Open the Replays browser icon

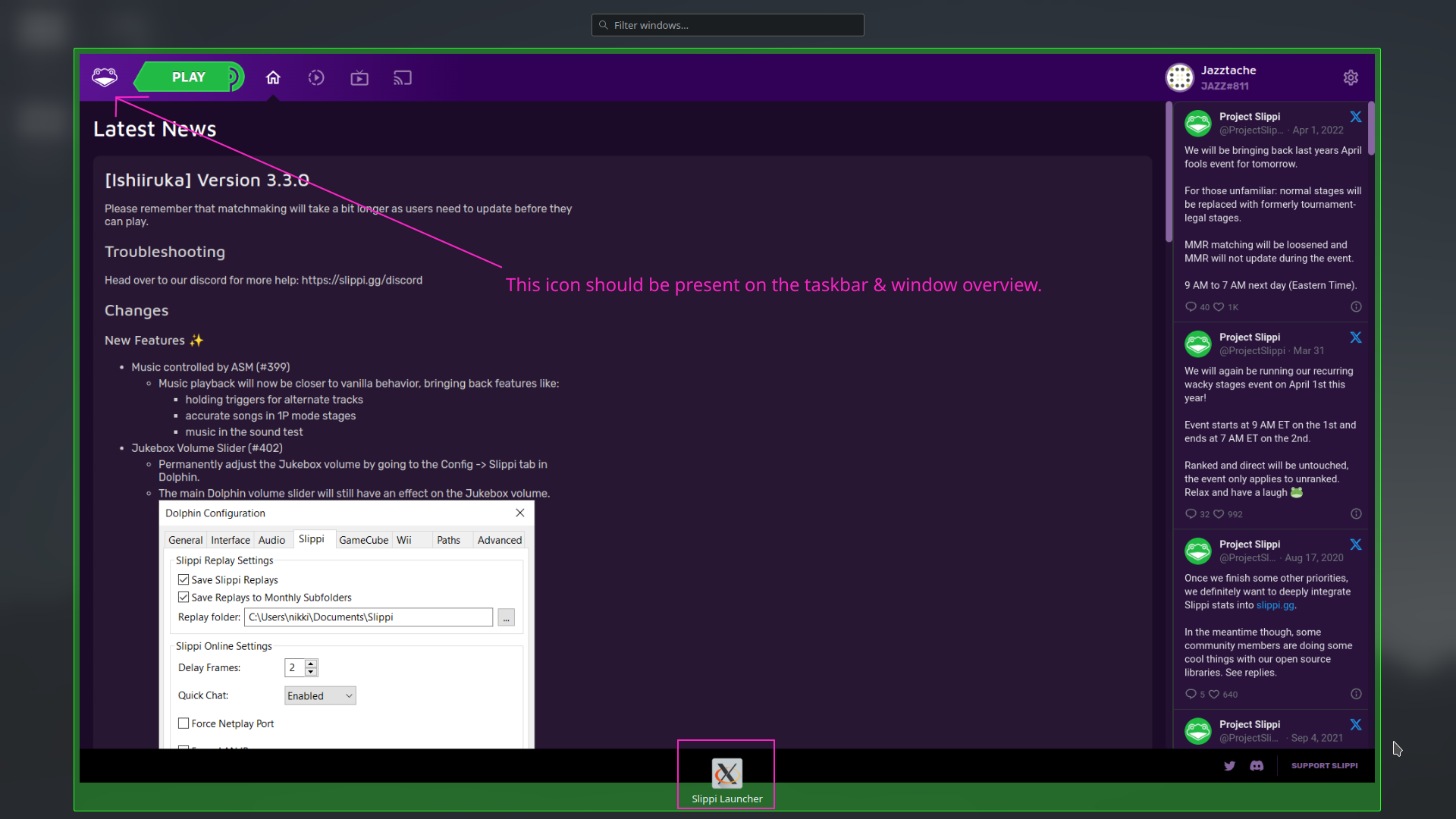316,77
